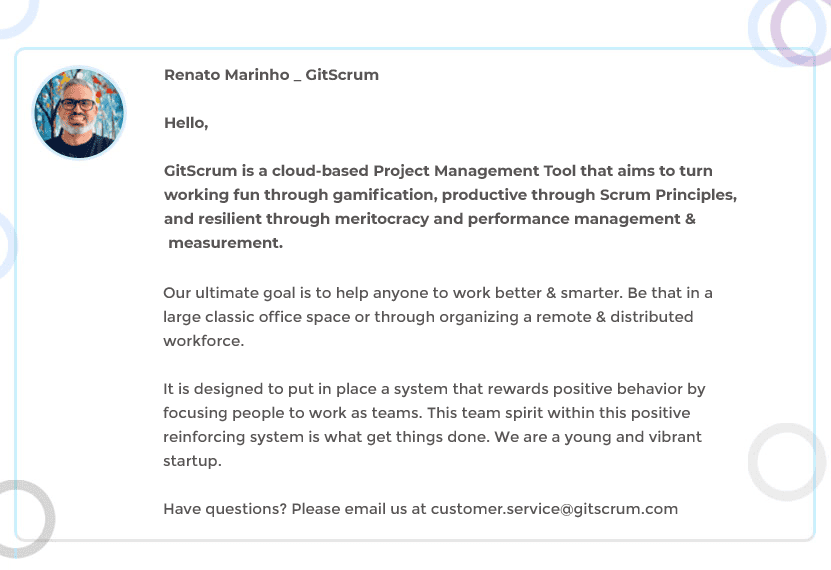Open the customer.service@gitscrum.com email address
Viewport: 831px width, 570px height.
554,509
